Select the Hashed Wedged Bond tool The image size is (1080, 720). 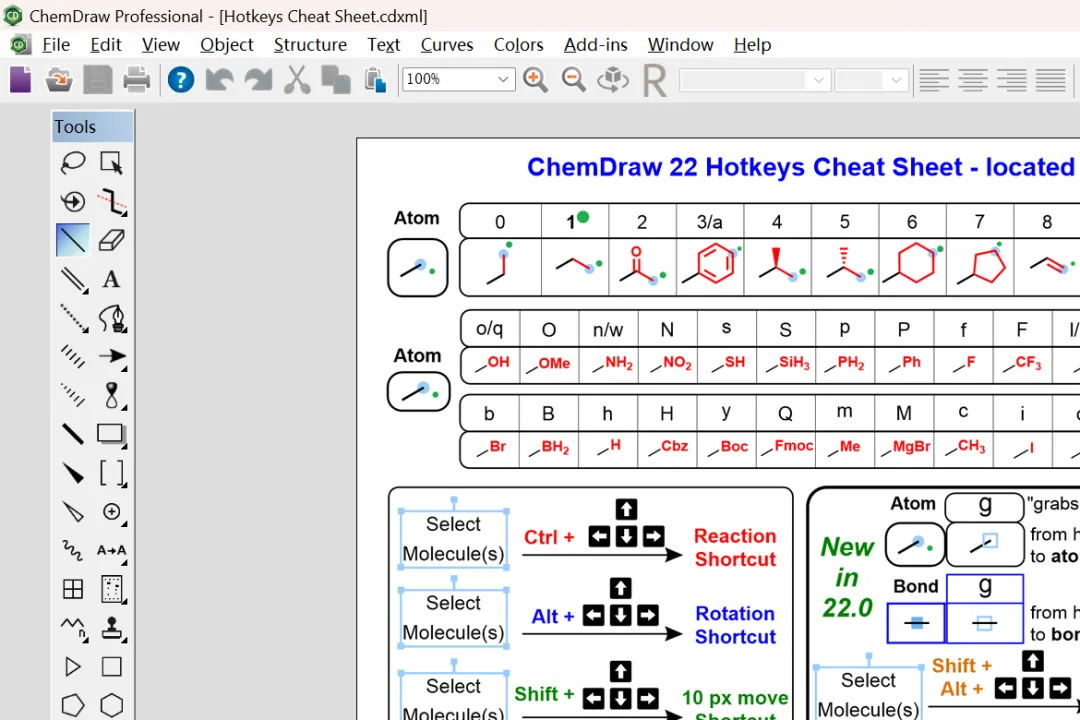[73, 395]
